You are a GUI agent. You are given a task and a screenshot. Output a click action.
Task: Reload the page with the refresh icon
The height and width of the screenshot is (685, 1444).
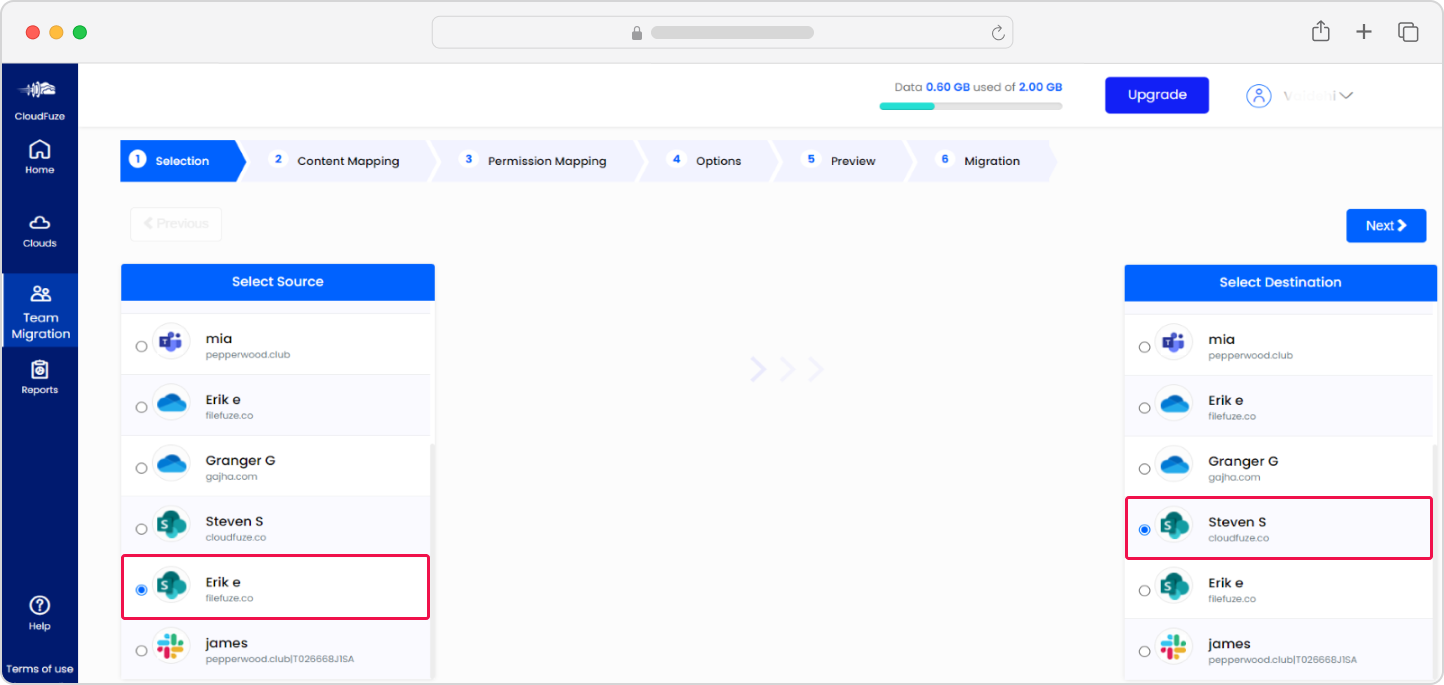(x=997, y=33)
